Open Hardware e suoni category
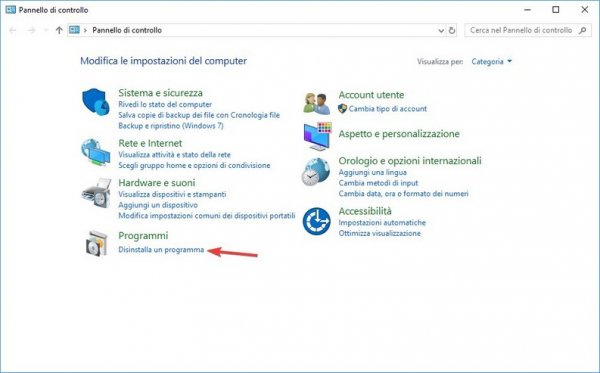Image resolution: width=600 pixels, height=373 pixels. [x=157, y=182]
